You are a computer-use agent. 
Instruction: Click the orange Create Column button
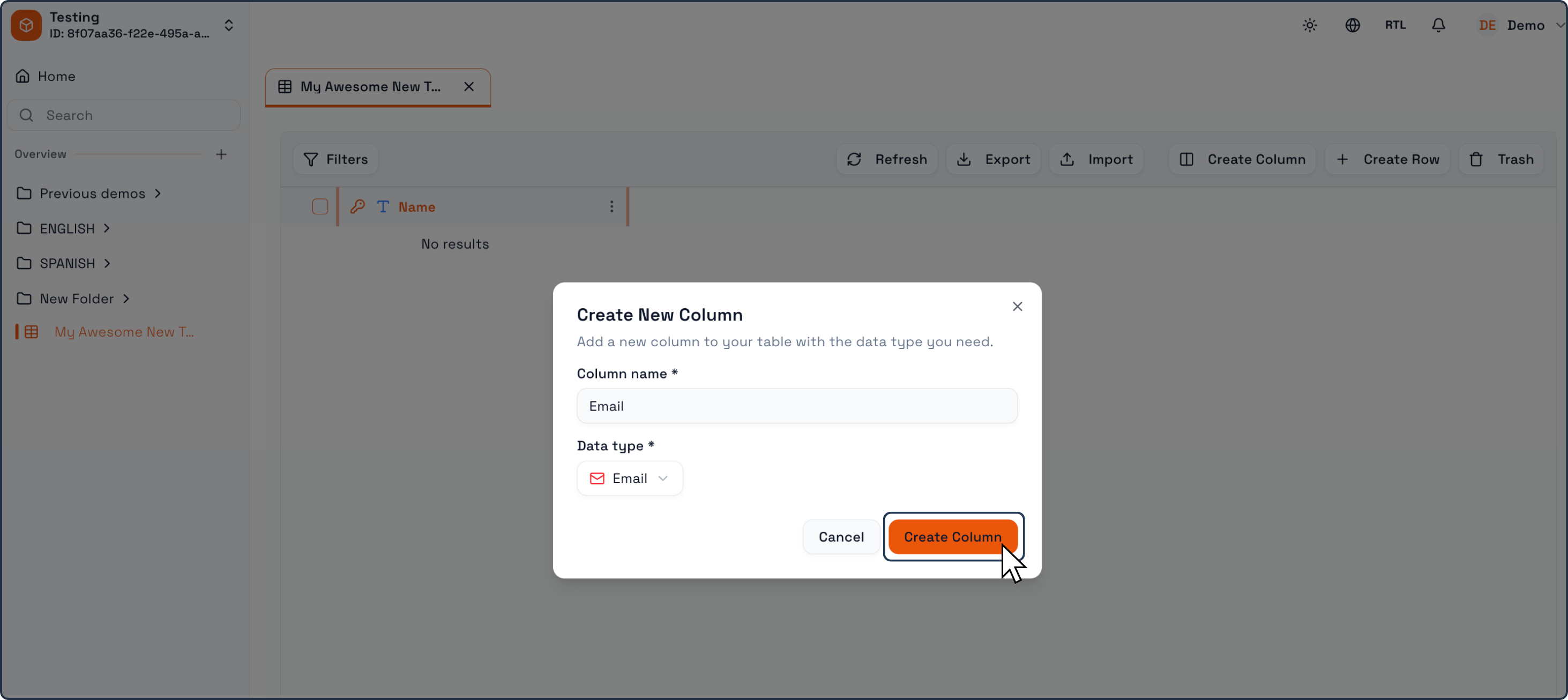click(x=952, y=537)
